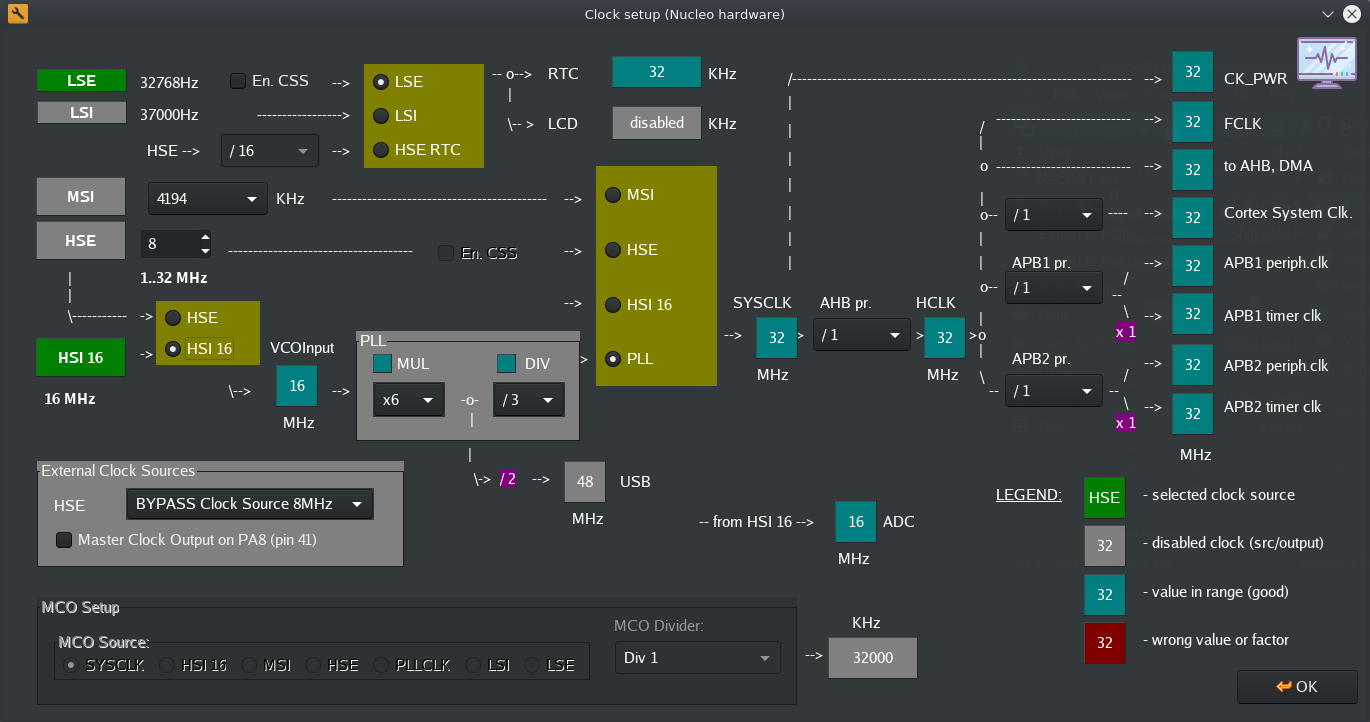The image size is (1370, 722).
Task: Open the MCO Divider dropdown
Action: coord(697,657)
